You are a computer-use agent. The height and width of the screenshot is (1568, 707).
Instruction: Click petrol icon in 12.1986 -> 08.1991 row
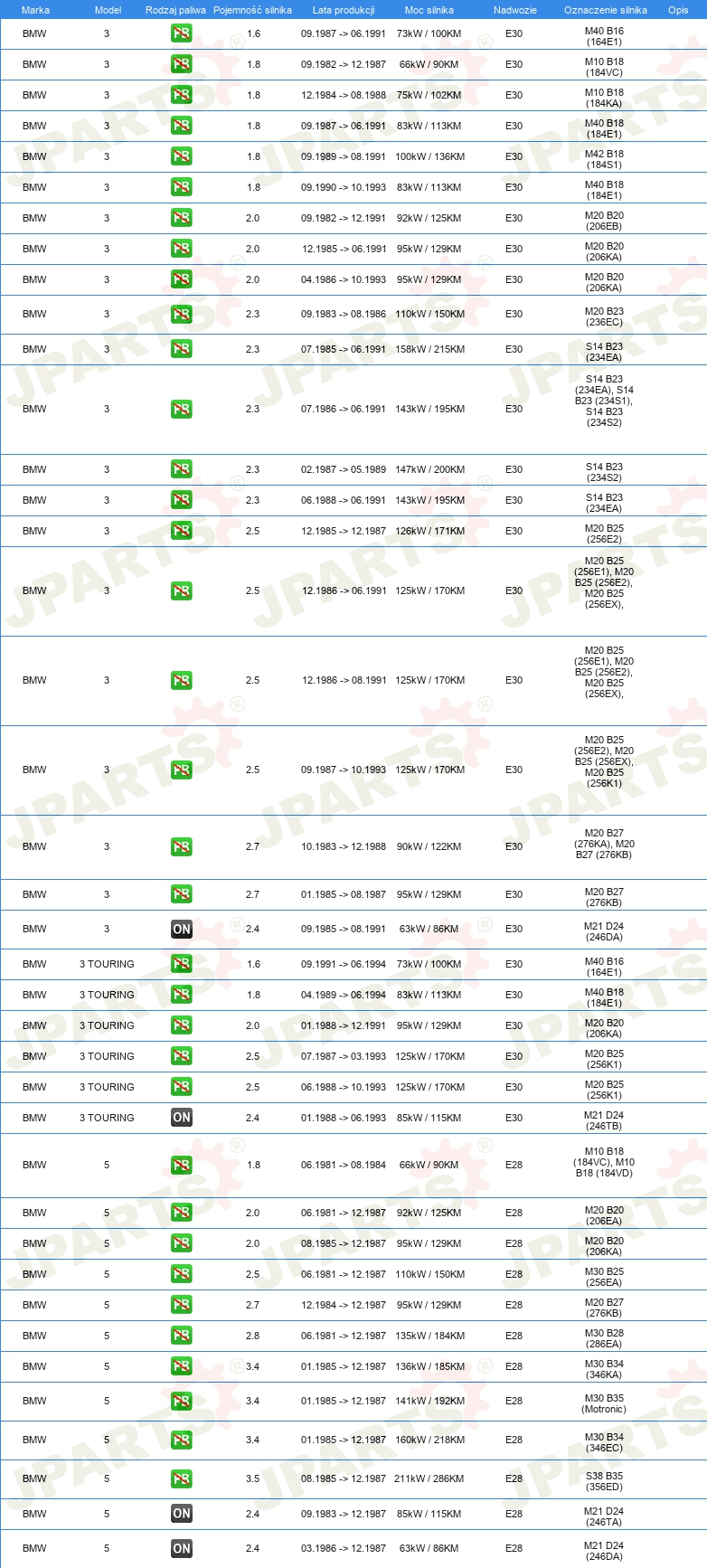point(182,680)
